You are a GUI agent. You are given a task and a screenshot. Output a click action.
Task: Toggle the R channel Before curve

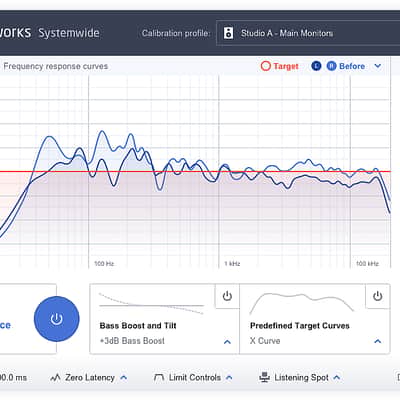pyautogui.click(x=331, y=66)
